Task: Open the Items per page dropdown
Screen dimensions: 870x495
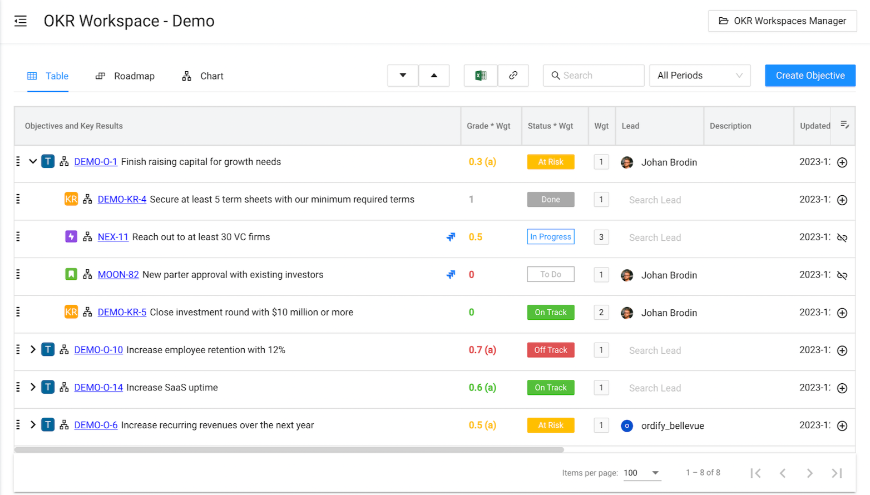Action: (x=641, y=473)
